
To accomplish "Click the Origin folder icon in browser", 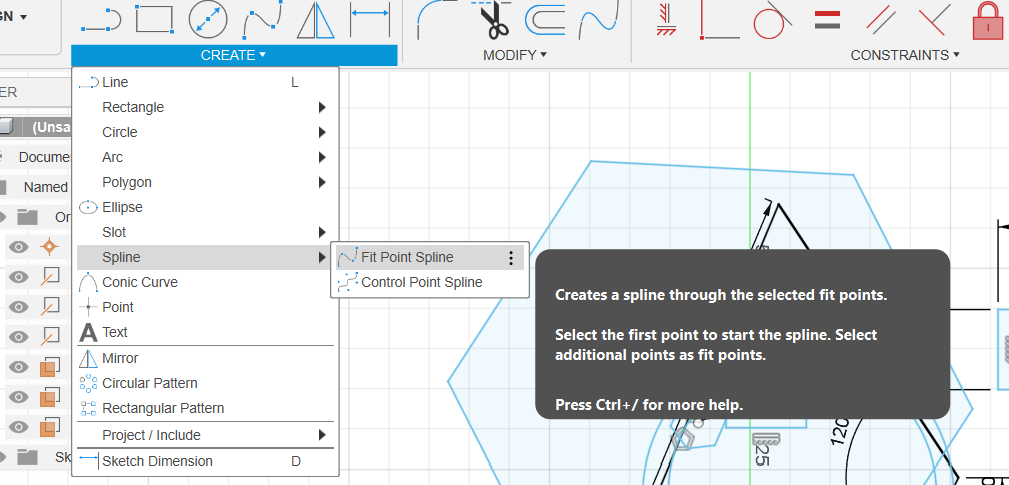I will click(27, 217).
